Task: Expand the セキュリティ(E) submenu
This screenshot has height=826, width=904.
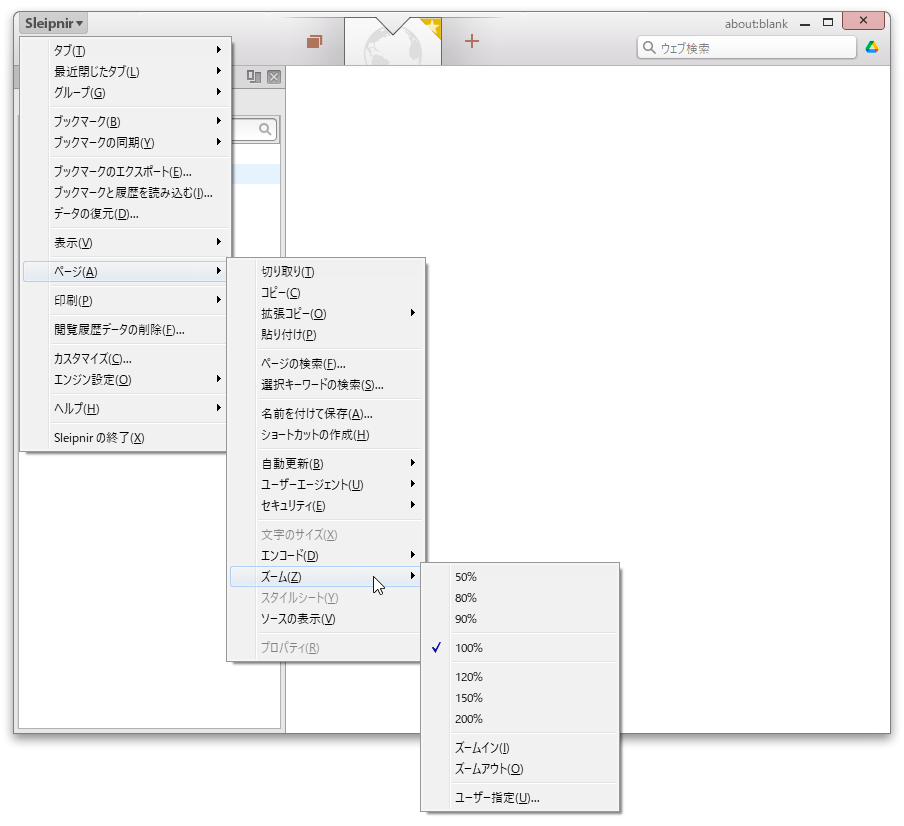Action: [326, 506]
